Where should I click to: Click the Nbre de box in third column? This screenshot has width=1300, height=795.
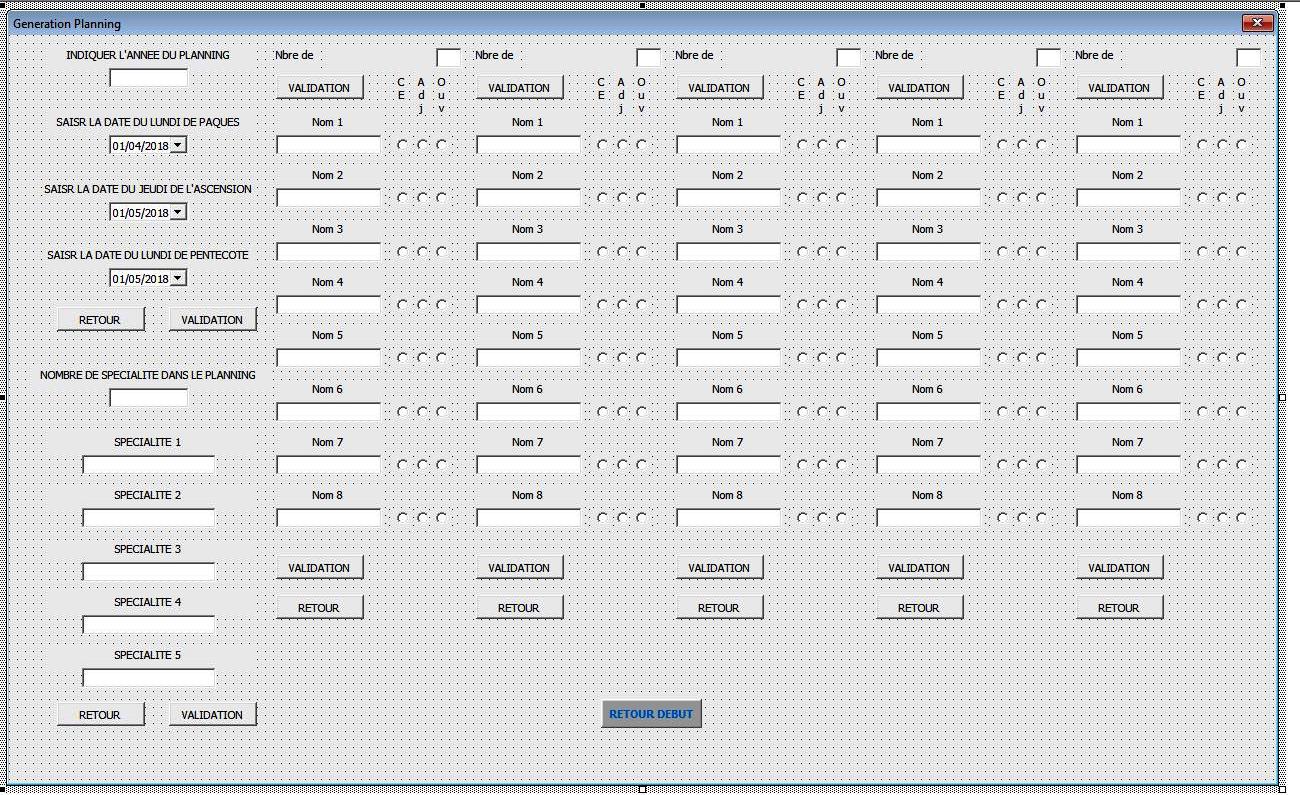click(849, 57)
